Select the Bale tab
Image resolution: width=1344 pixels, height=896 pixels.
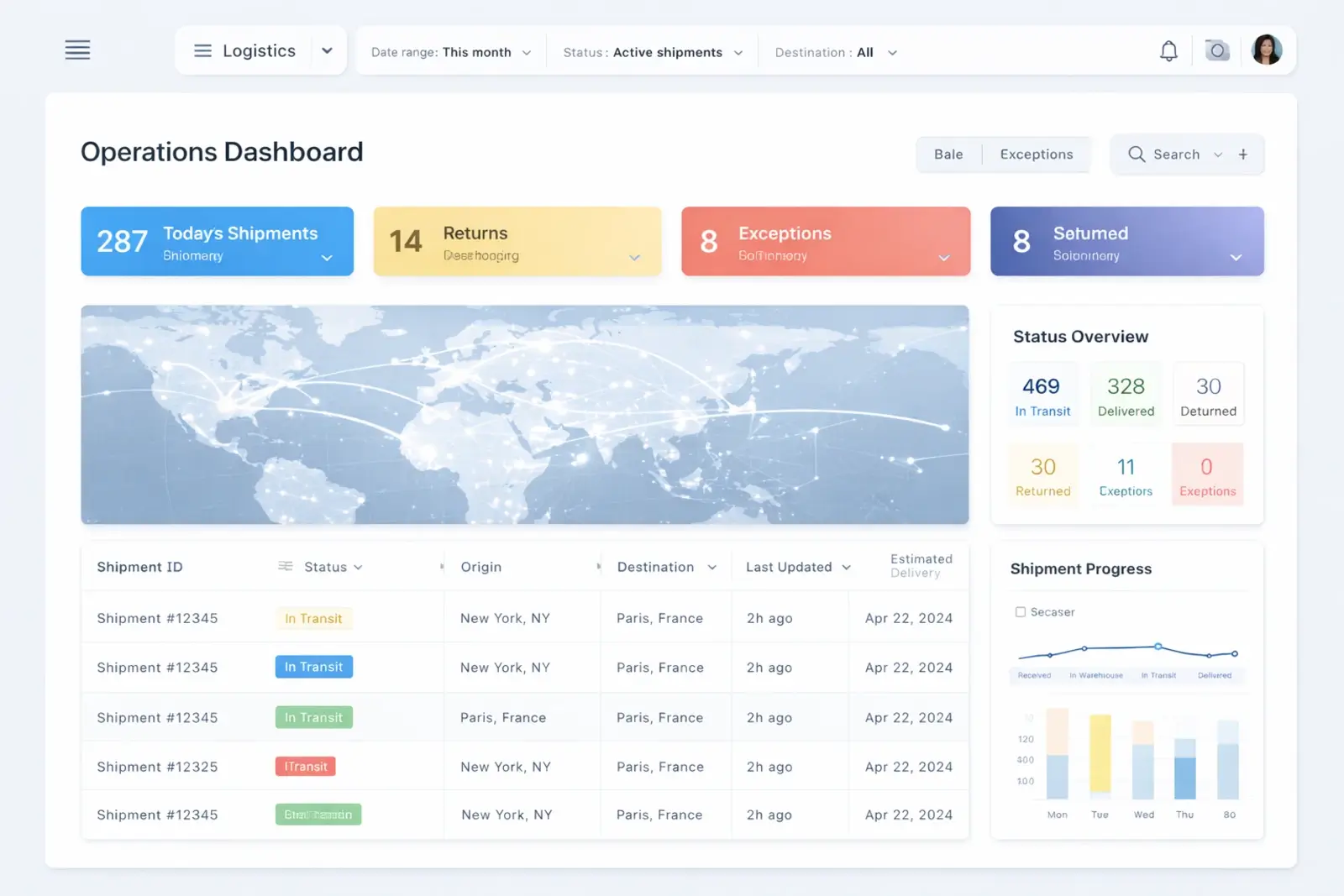coord(948,154)
